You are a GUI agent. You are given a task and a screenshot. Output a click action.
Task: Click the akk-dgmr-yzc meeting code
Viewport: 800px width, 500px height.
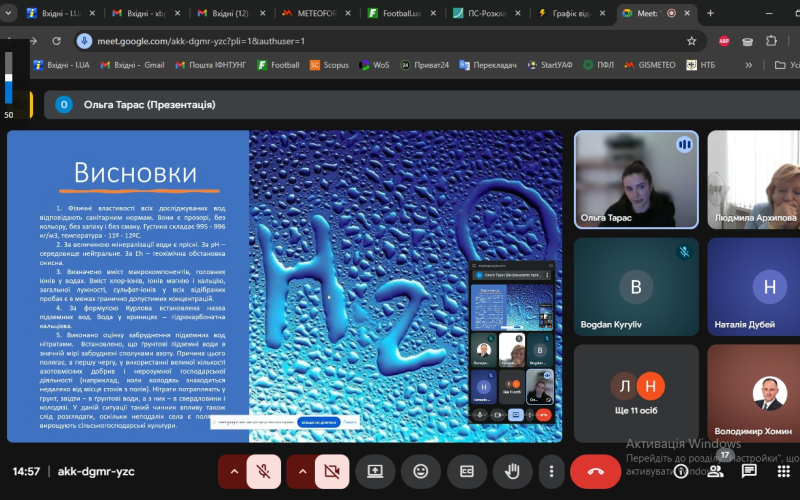96,471
